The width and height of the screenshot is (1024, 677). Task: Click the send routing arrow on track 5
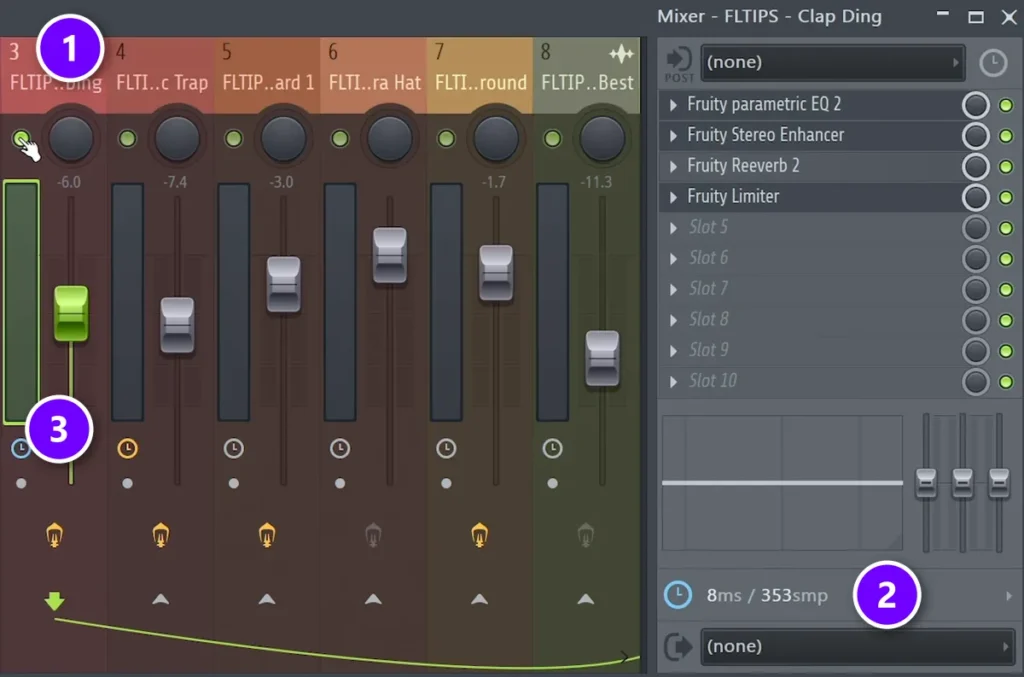(267, 599)
